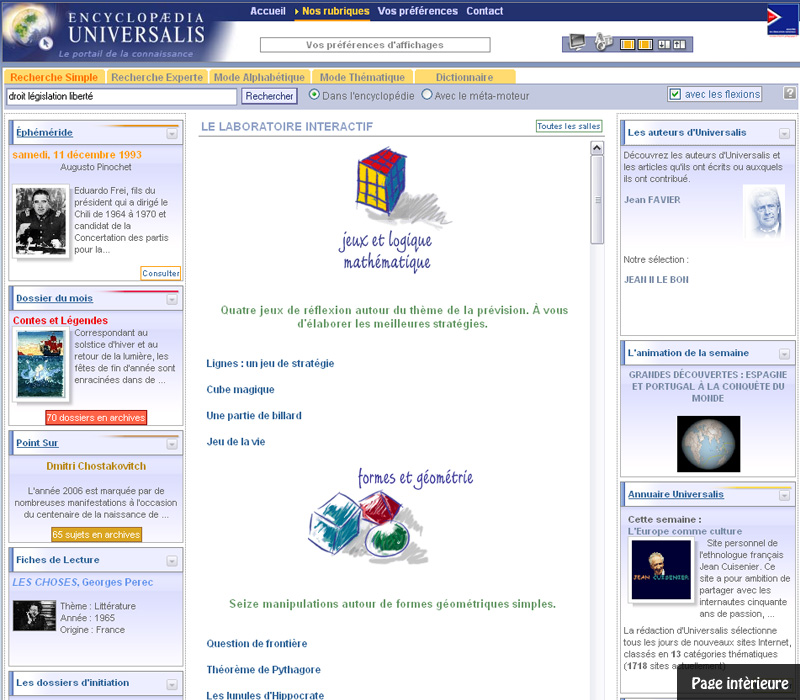Click the laboratory vertical scrollbar thumb
The height and width of the screenshot is (700, 800).
click(x=597, y=200)
